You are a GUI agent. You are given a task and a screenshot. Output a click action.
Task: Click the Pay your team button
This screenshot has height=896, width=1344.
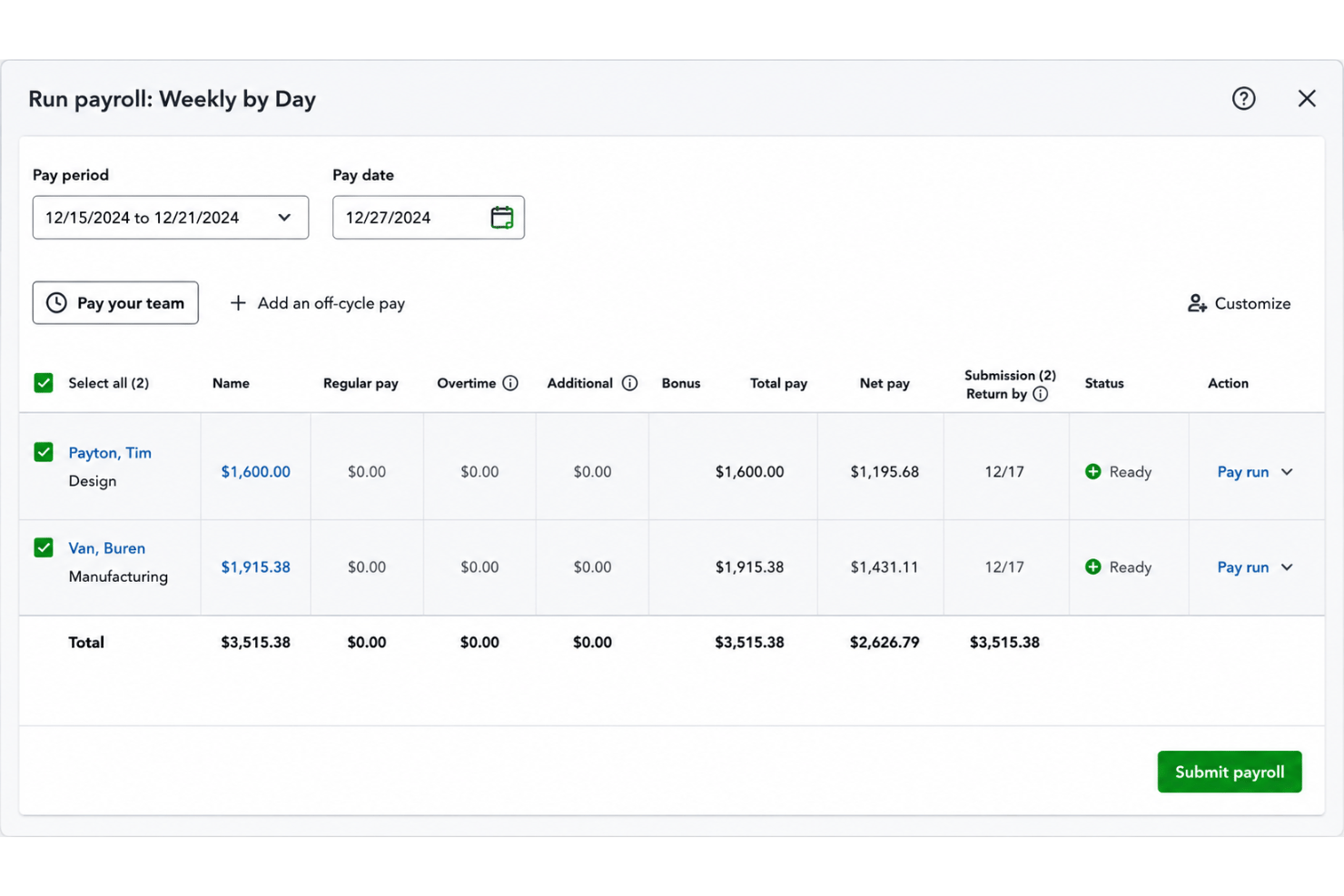point(115,303)
